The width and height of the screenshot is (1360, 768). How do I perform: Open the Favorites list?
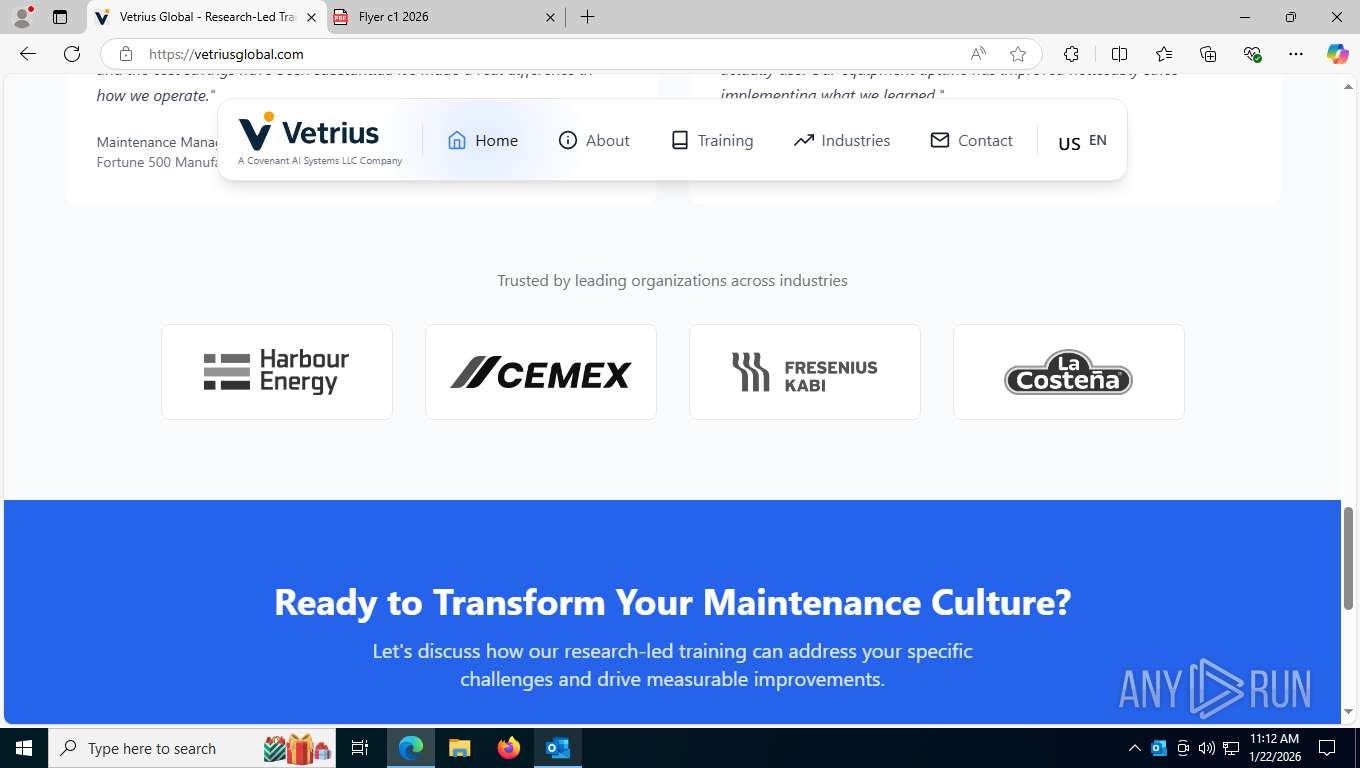coord(1164,54)
